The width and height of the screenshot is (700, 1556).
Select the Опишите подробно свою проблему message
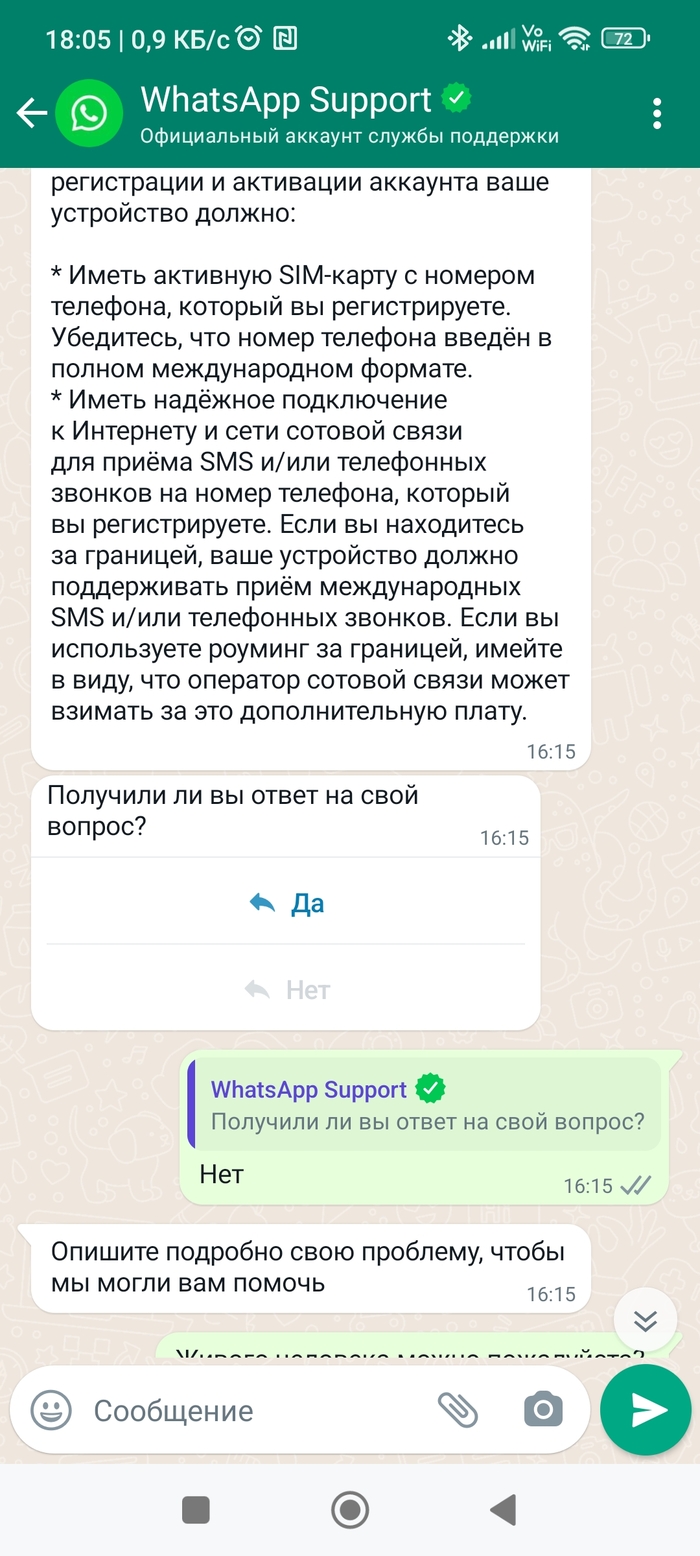pyautogui.click(x=310, y=1267)
